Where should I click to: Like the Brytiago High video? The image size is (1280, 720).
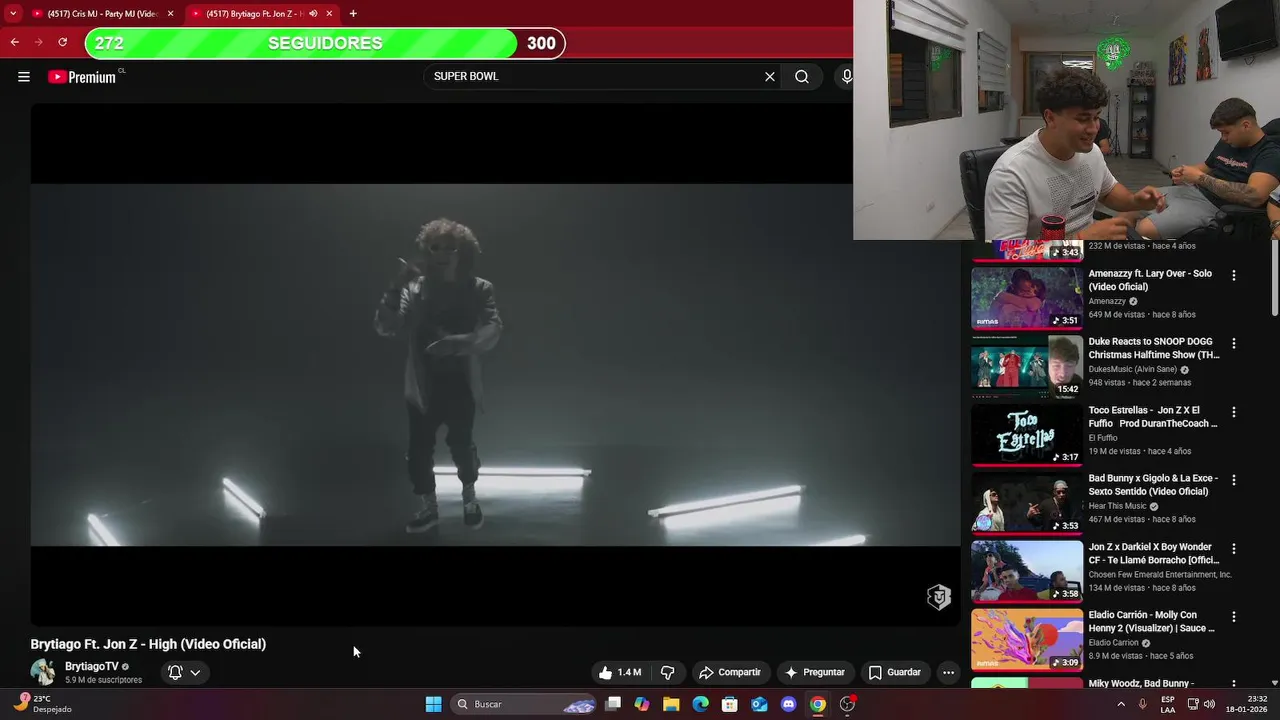coord(620,672)
